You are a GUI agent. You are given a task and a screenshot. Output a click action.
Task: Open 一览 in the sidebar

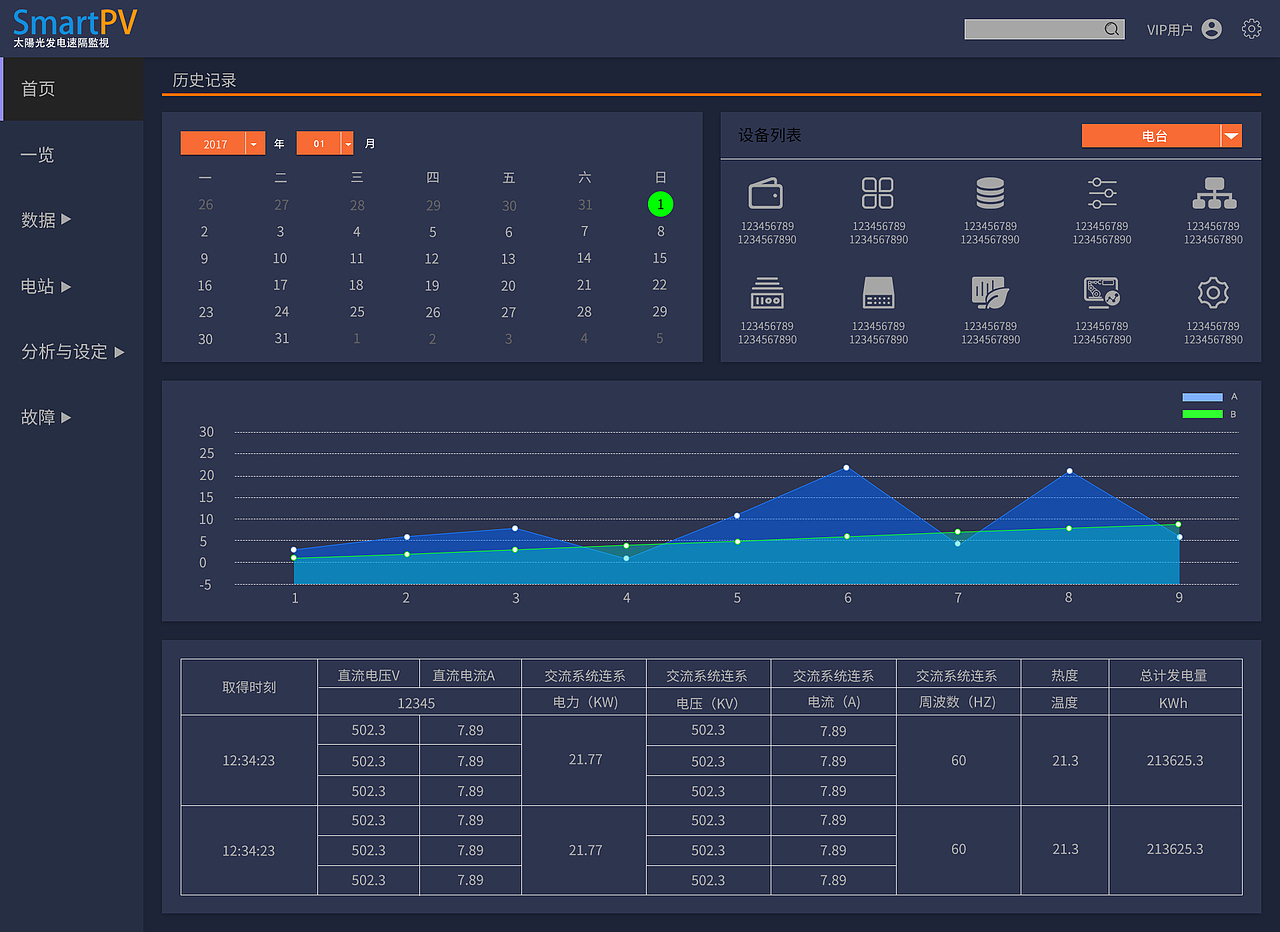click(38, 155)
